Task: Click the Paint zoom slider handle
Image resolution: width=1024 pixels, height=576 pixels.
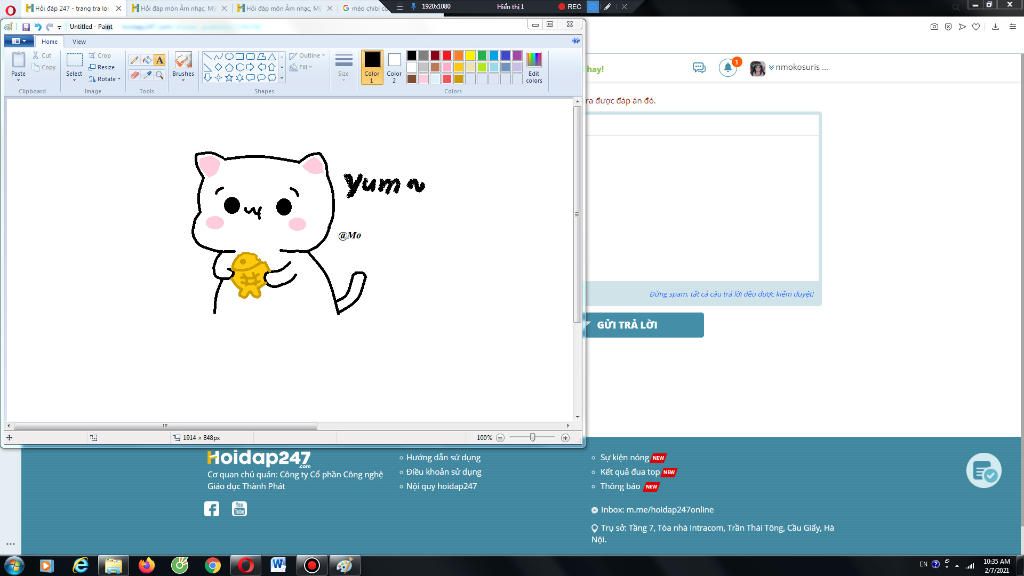Action: coord(532,438)
